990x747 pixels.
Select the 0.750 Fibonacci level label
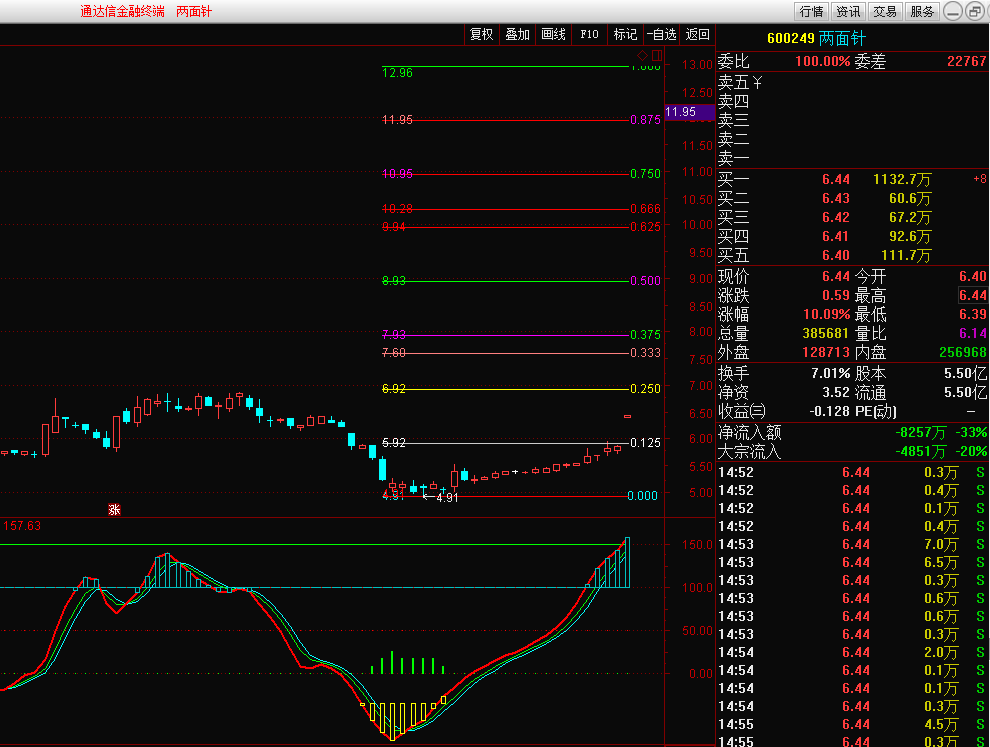coord(645,174)
